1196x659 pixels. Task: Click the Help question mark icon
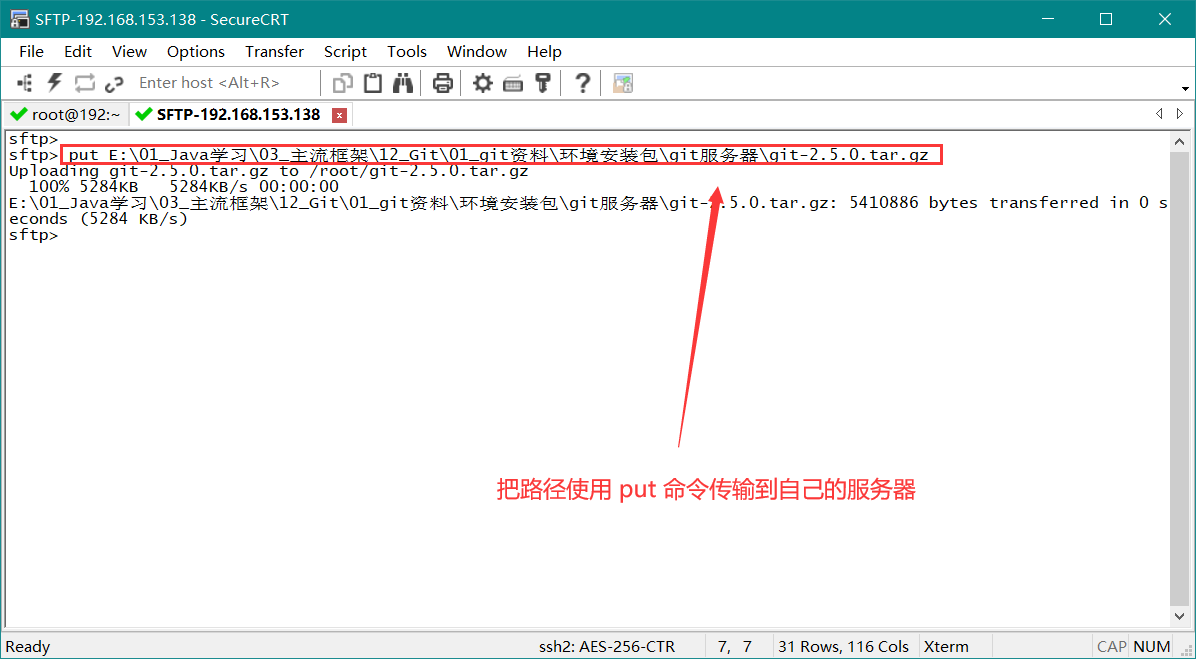tap(582, 83)
